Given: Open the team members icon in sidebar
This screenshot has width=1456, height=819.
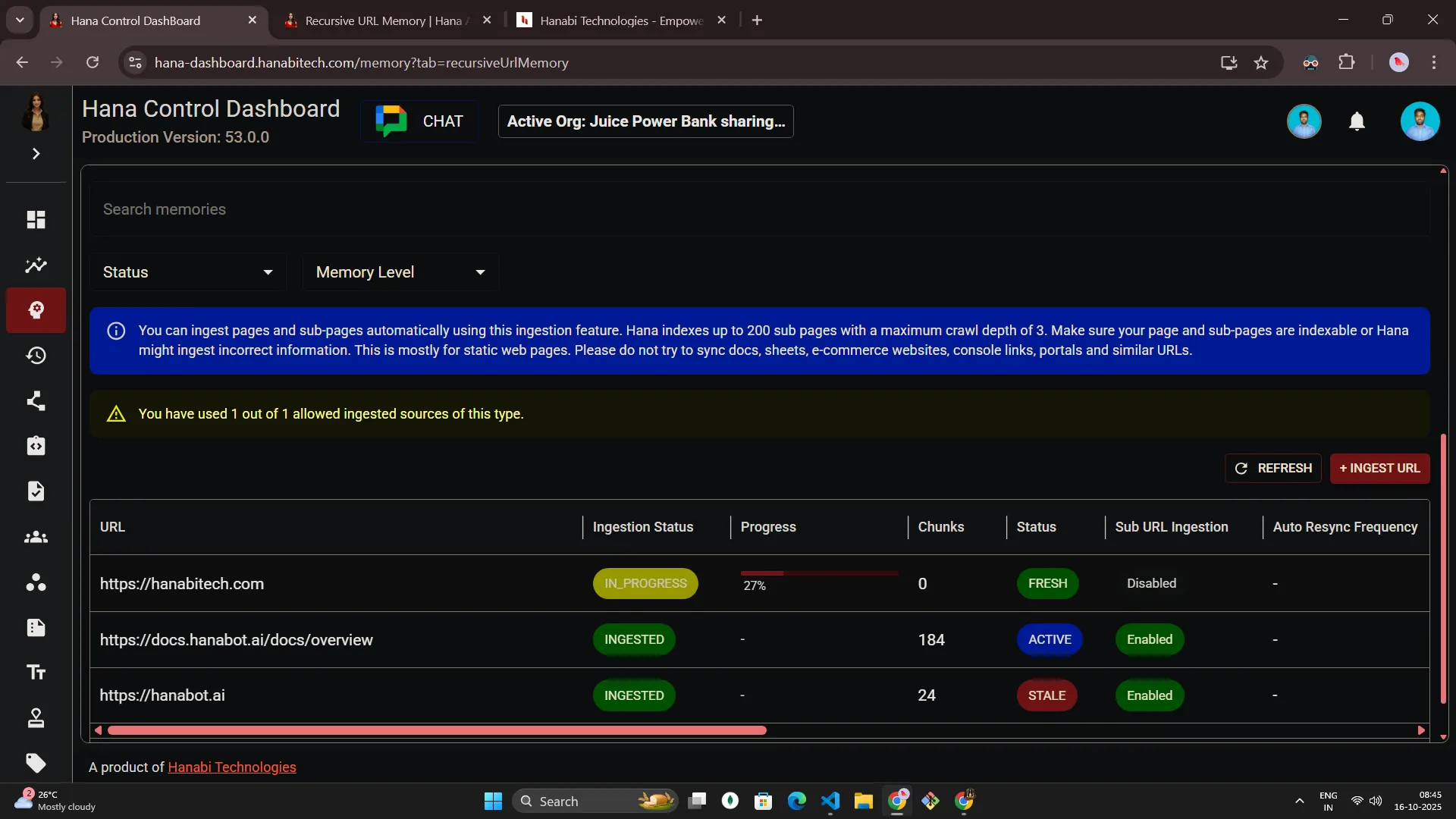Looking at the screenshot, I should pos(36,537).
